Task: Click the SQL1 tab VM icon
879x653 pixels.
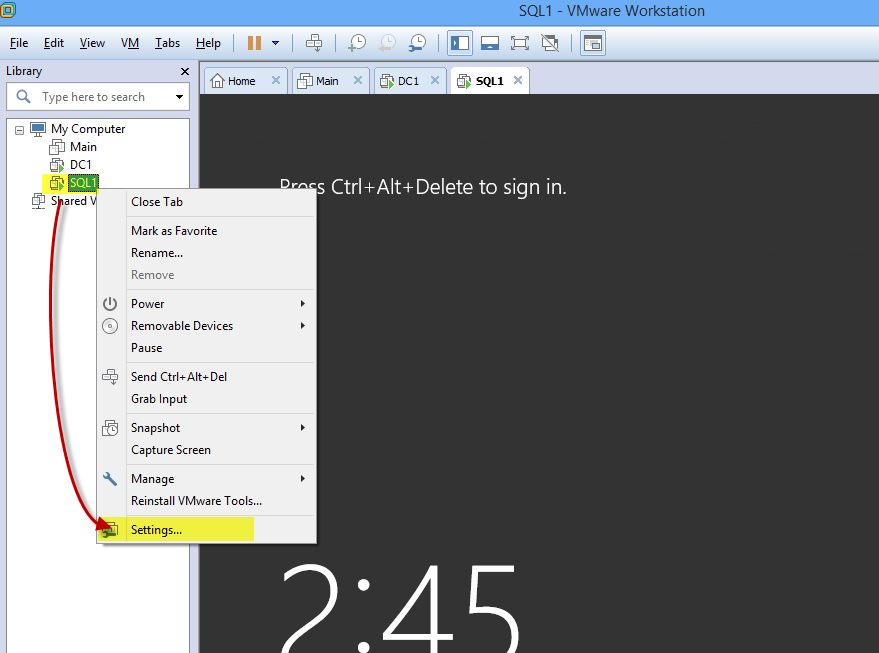Action: (x=464, y=81)
